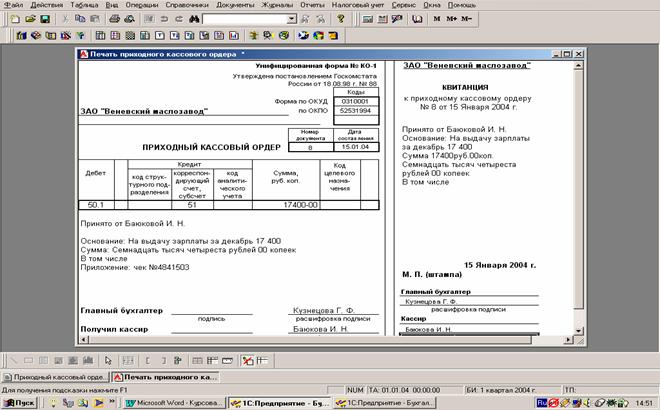Click the Copy icon in toolbar
Screen dimensions: 660x410
tap(80, 19)
